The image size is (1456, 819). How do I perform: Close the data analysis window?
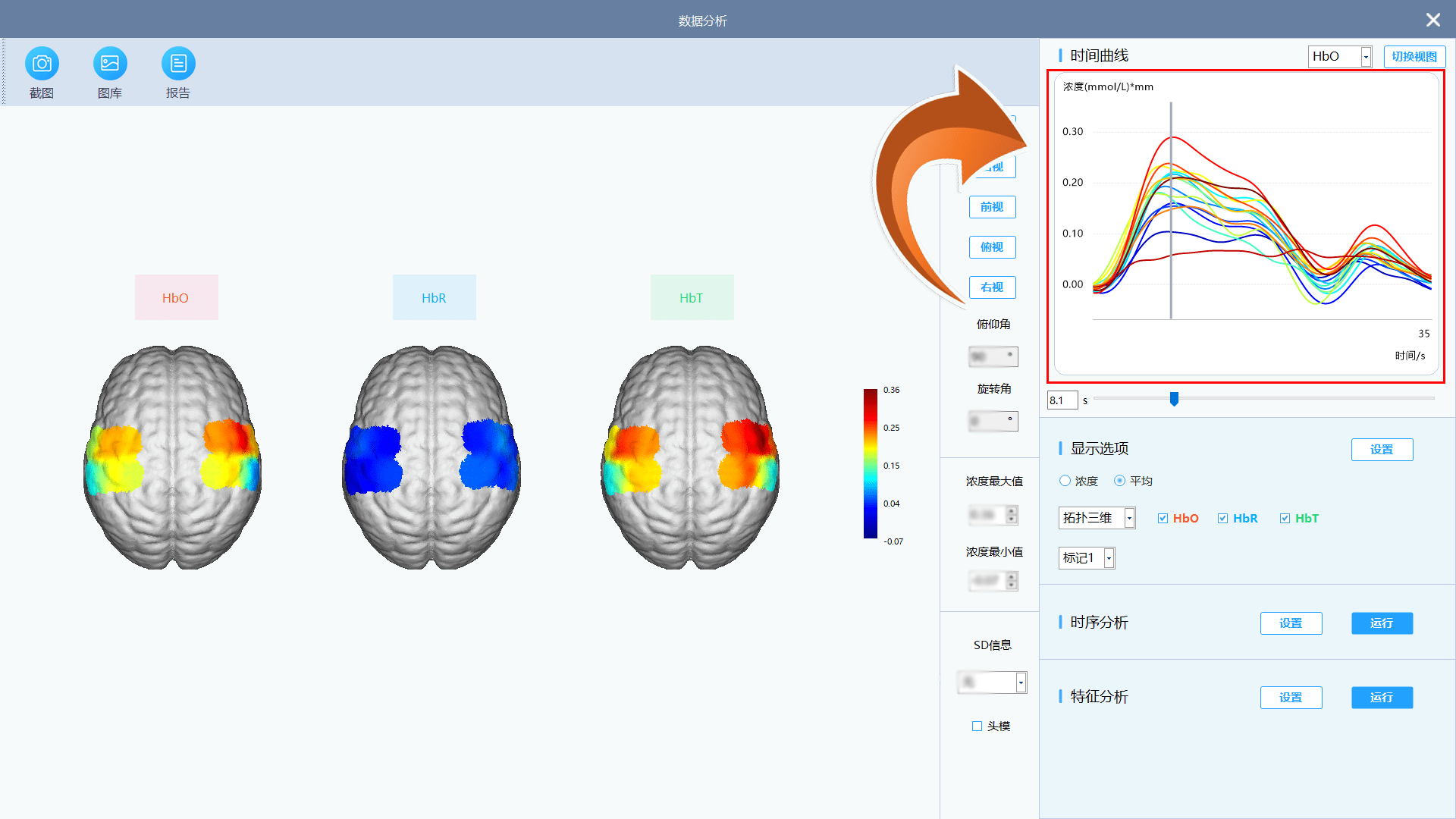[1432, 20]
